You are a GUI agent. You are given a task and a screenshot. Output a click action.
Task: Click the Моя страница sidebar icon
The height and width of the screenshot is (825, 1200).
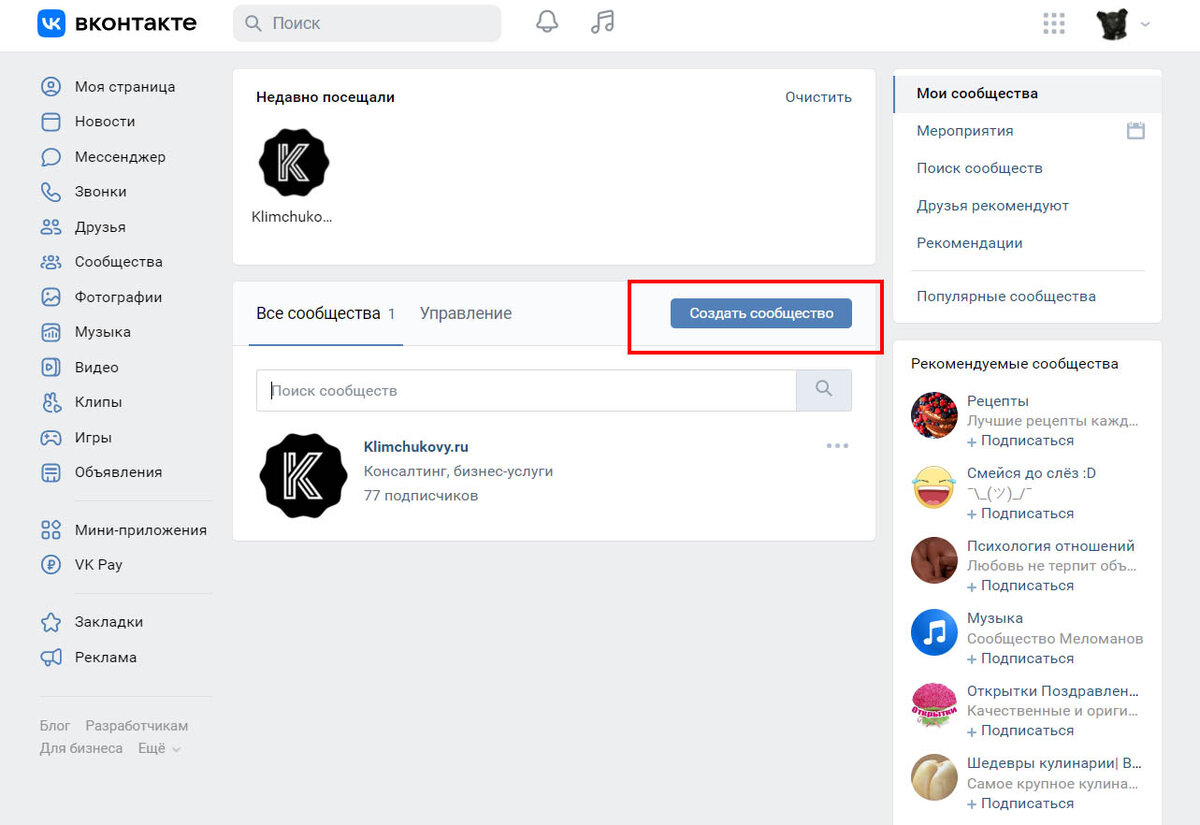[51, 87]
